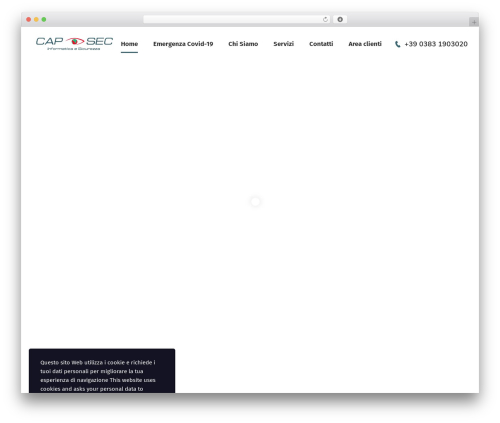Open Emergenza Covid-19 page
The height and width of the screenshot is (423, 500).
click(183, 44)
